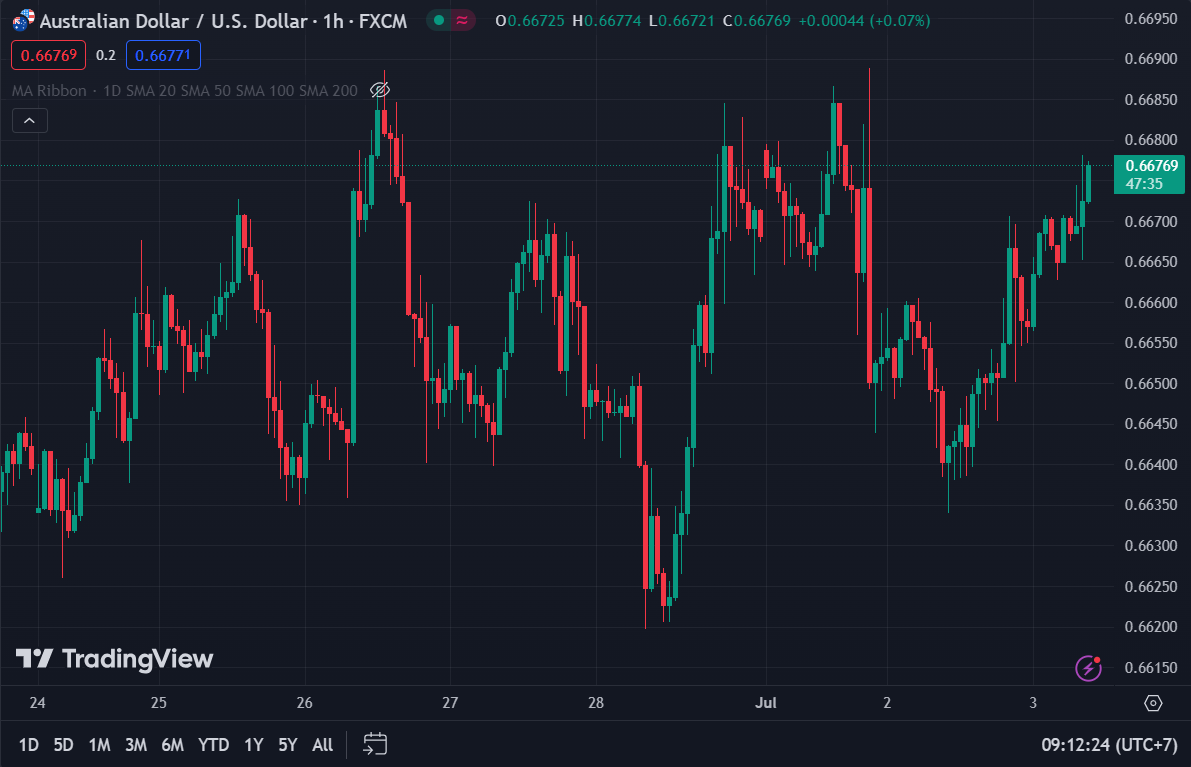Select the 5Y time range
The height and width of the screenshot is (767, 1191).
pyautogui.click(x=288, y=745)
